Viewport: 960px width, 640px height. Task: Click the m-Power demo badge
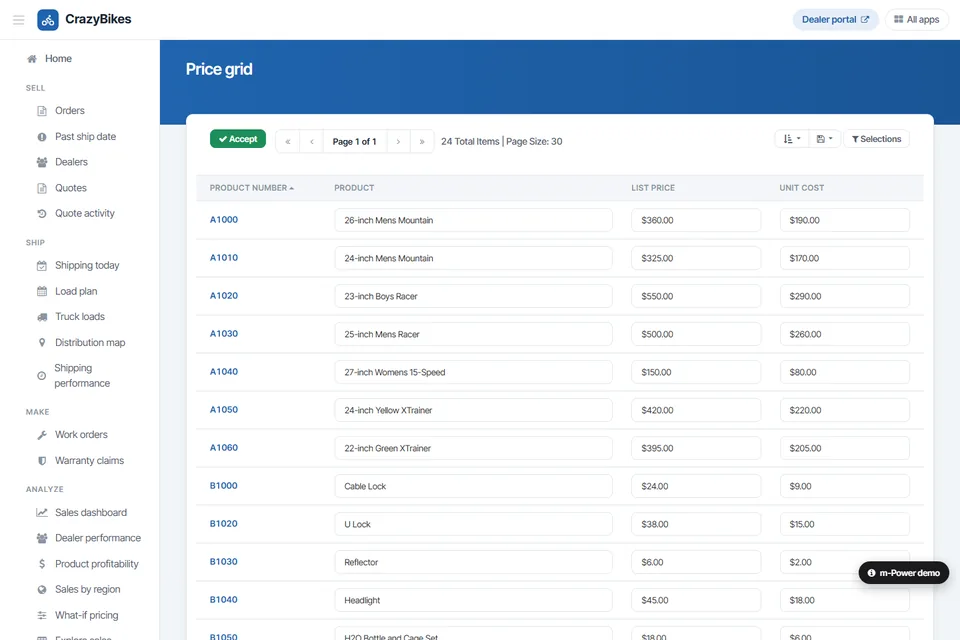[904, 573]
